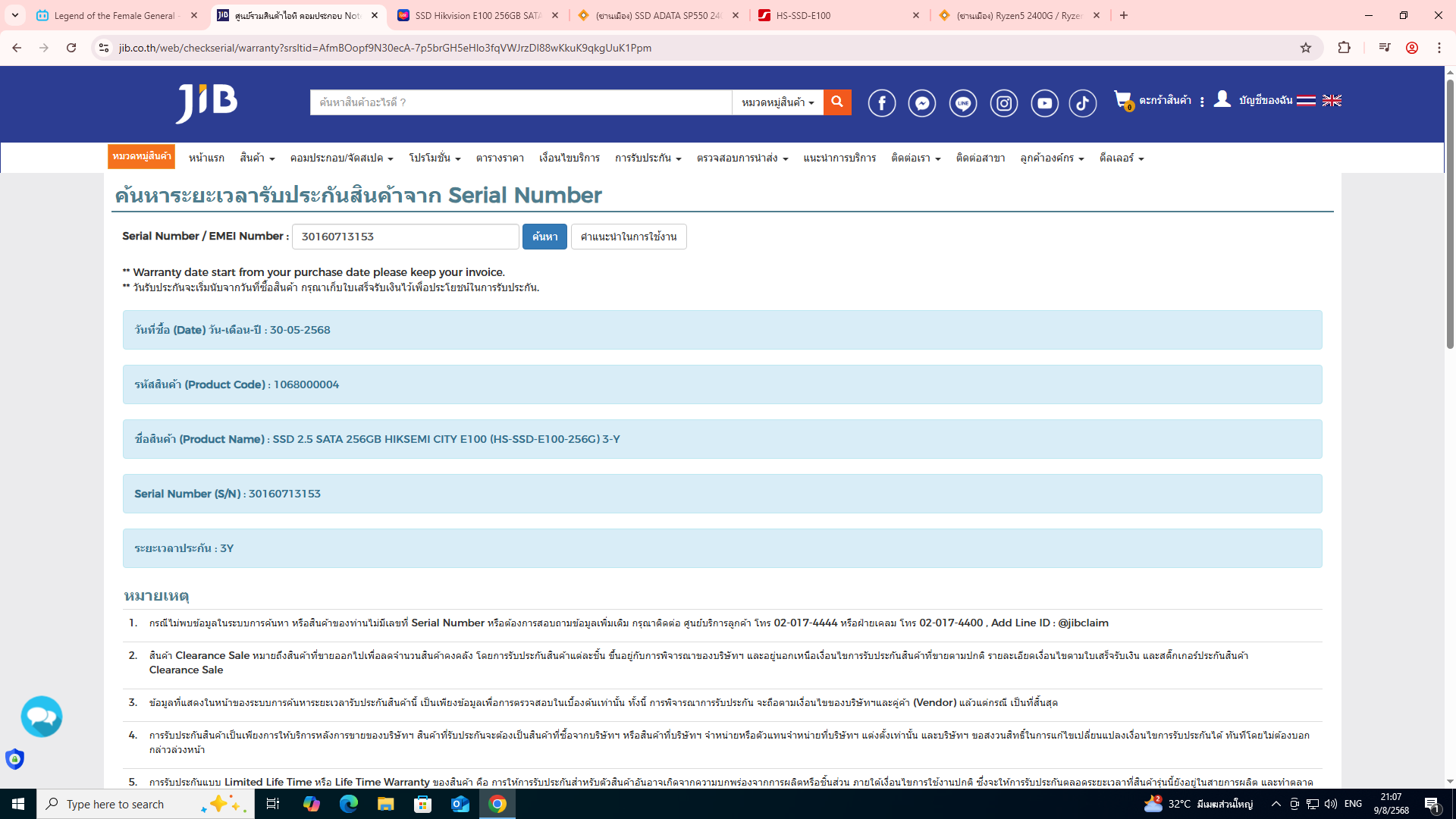Open JIB Facebook page icon
This screenshot has width=1456, height=819.
(881, 103)
